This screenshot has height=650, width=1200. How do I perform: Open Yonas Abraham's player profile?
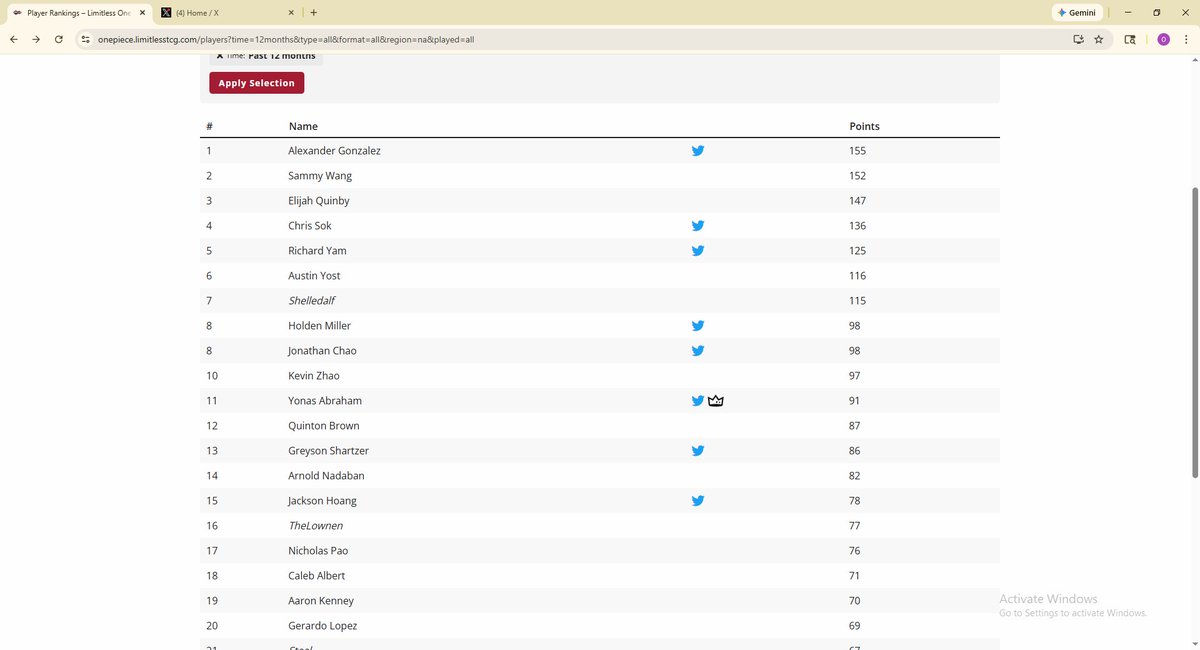pos(325,401)
